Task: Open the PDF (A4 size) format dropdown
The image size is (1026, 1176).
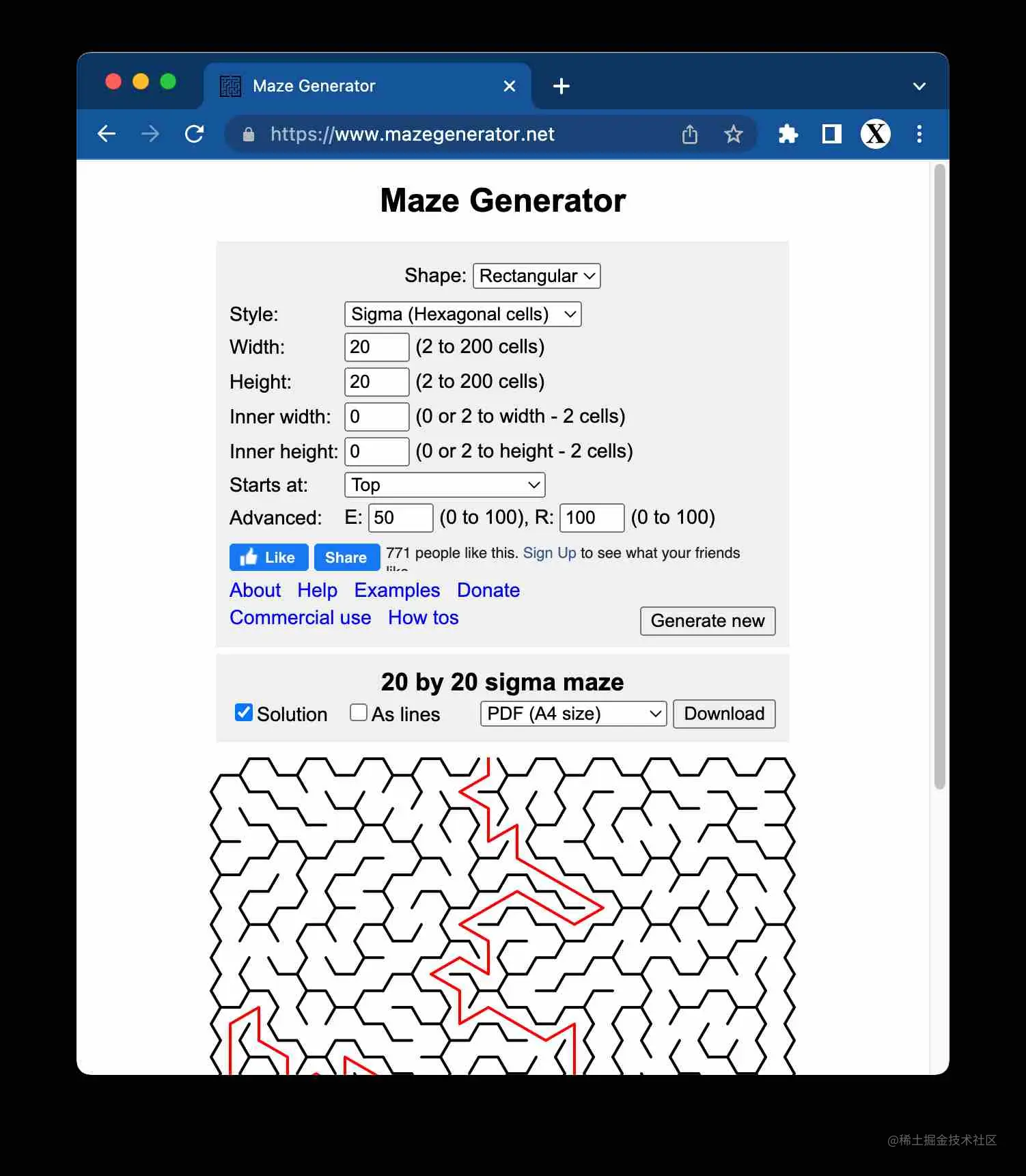Action: [574, 714]
